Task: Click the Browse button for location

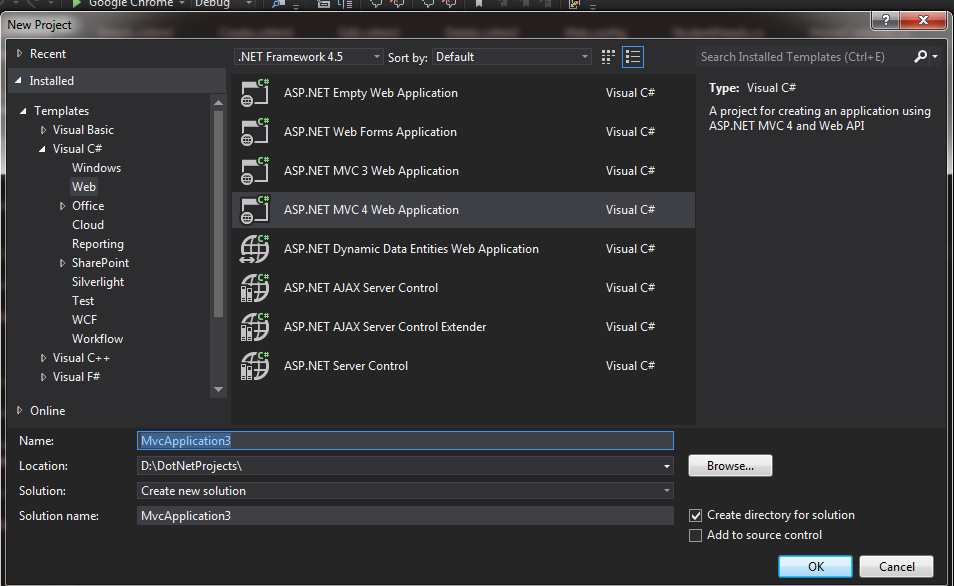Action: pos(729,465)
